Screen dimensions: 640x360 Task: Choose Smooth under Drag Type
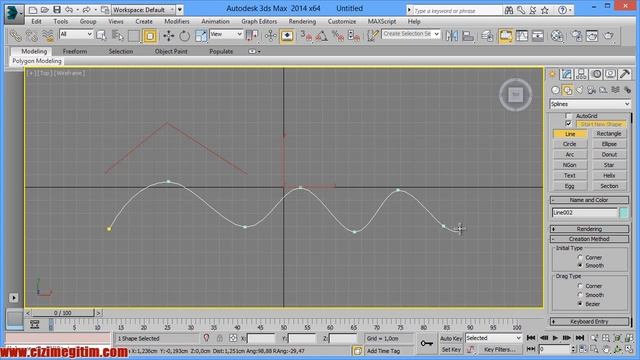580,295
